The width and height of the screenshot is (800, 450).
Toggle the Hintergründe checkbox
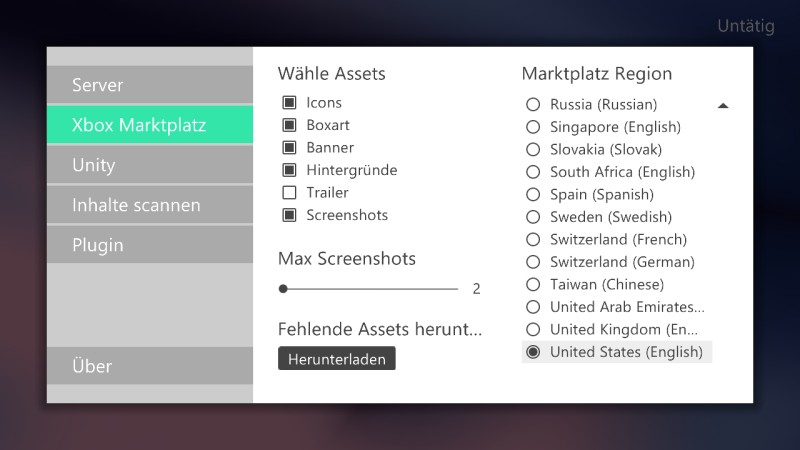(x=289, y=170)
